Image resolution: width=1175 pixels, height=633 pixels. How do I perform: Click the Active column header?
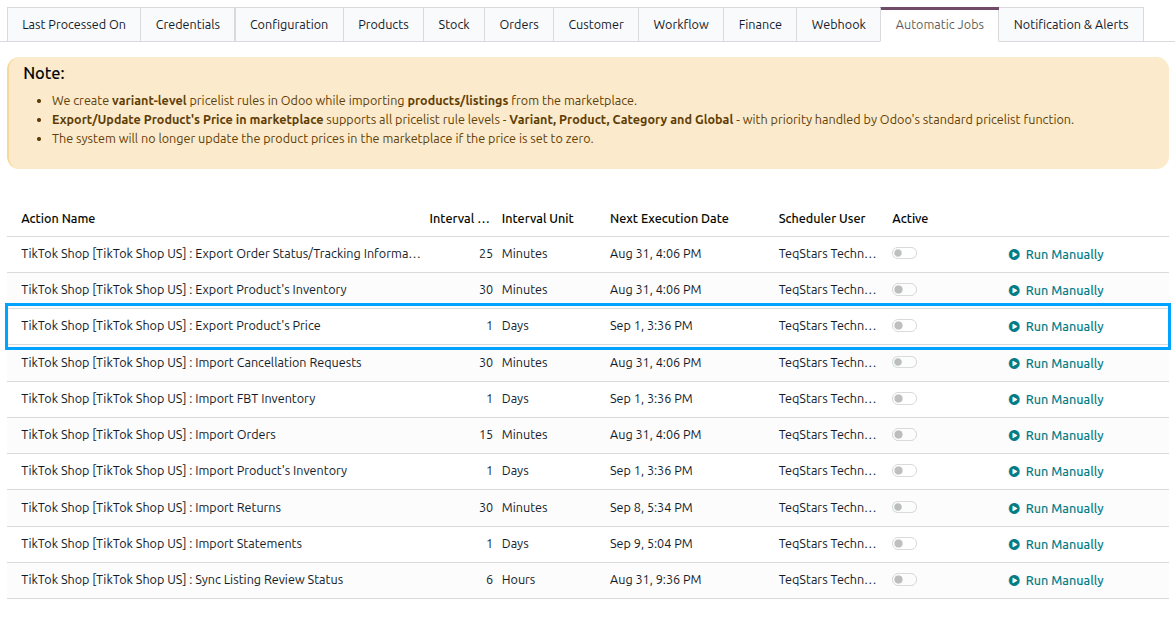point(910,219)
